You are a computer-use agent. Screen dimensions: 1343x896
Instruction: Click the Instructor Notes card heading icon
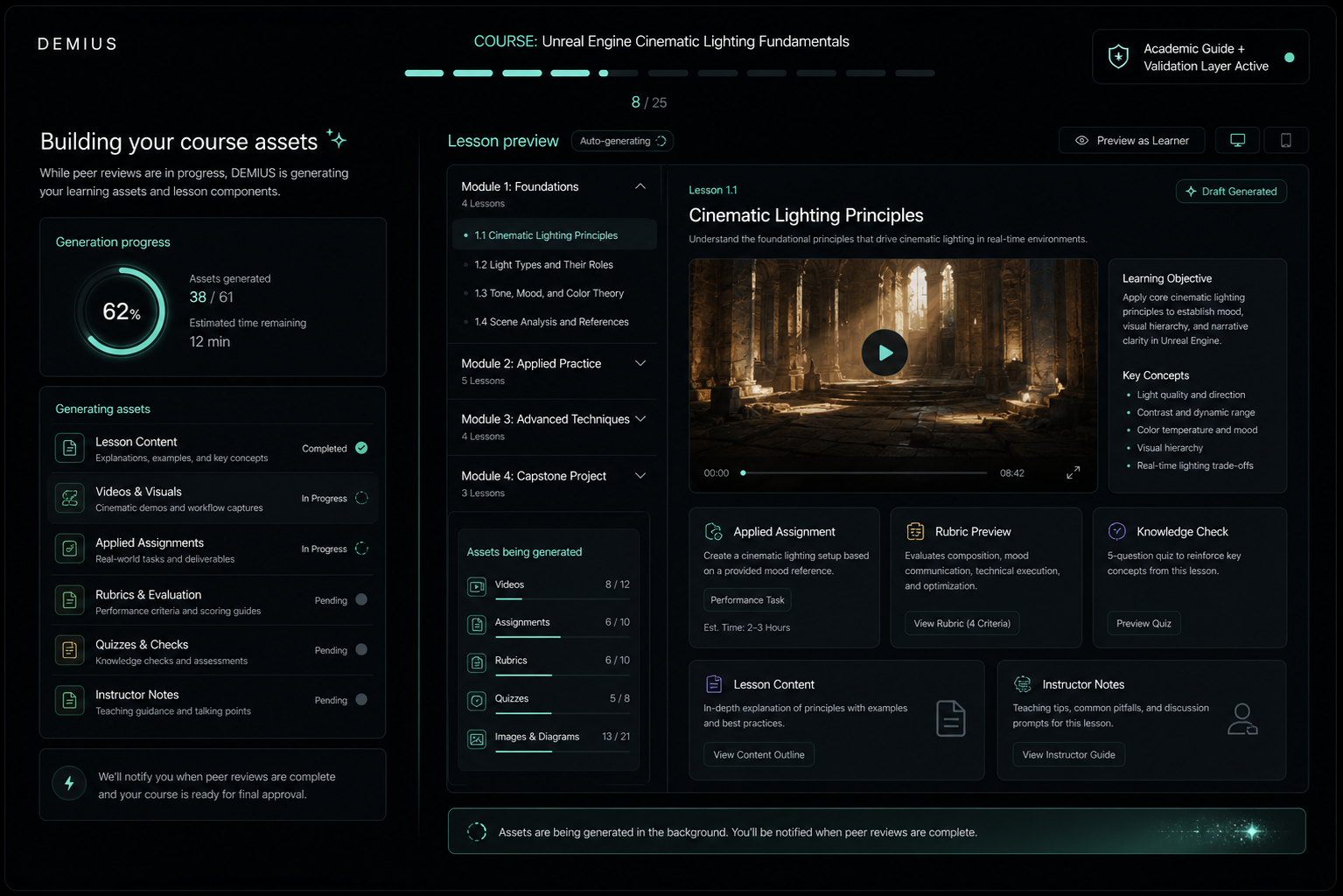(x=1023, y=683)
